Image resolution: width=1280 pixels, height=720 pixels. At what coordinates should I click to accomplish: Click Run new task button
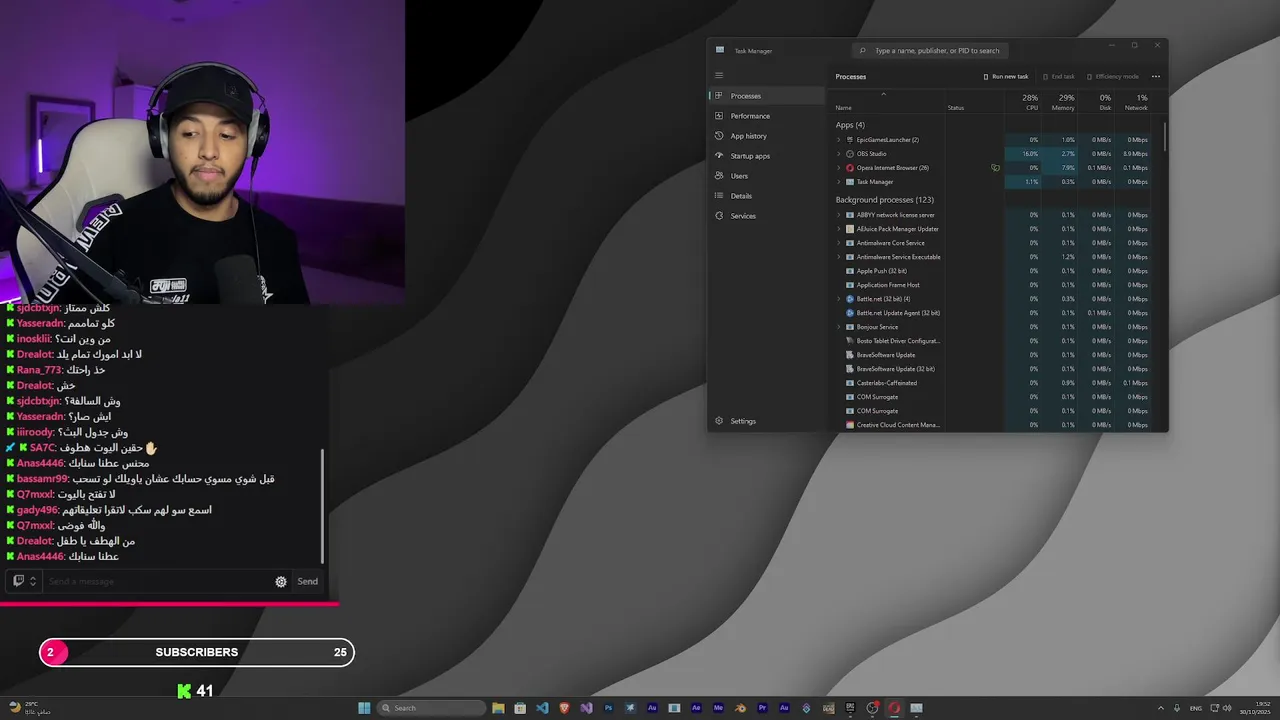tap(1006, 76)
